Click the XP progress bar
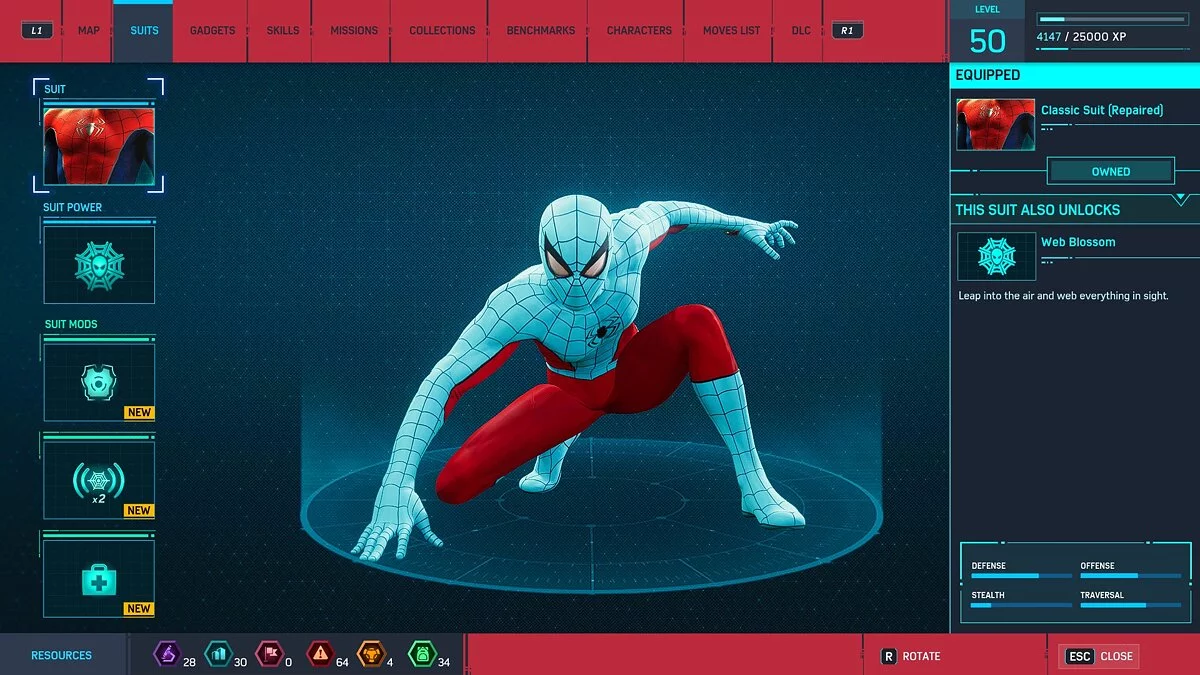The image size is (1200, 675). (x=1111, y=17)
